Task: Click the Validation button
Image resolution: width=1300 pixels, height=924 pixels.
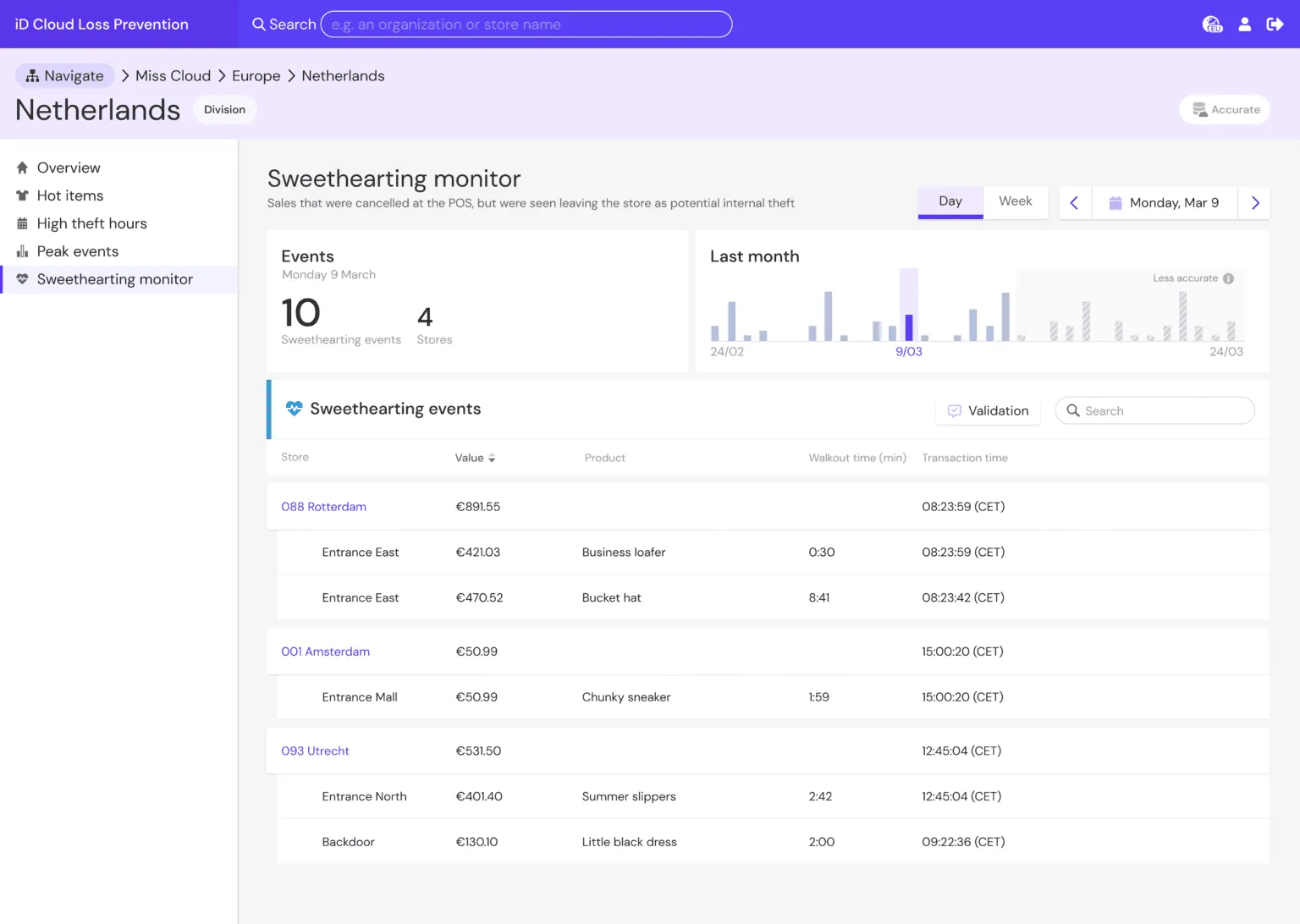Action: 988,410
